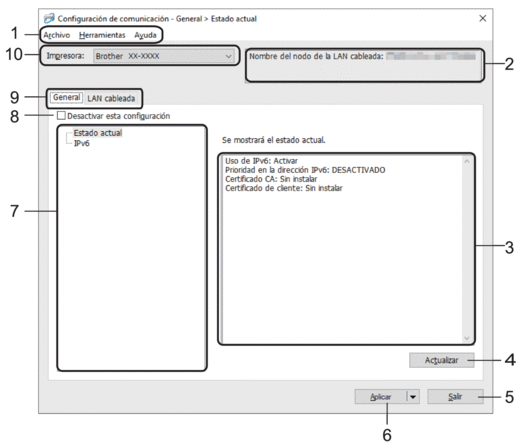This screenshot has height=448, width=525.
Task: Click the Brother XX-XXXX printer combo box
Action: click(164, 56)
